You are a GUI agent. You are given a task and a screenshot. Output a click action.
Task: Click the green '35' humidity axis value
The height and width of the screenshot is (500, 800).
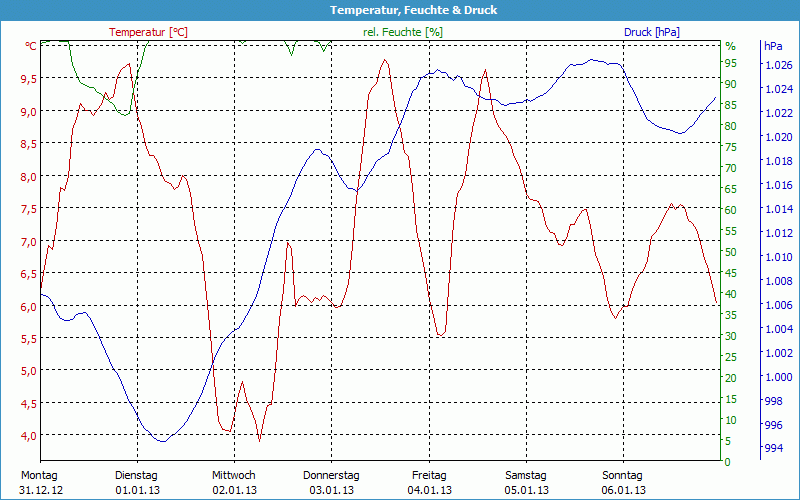click(x=731, y=315)
